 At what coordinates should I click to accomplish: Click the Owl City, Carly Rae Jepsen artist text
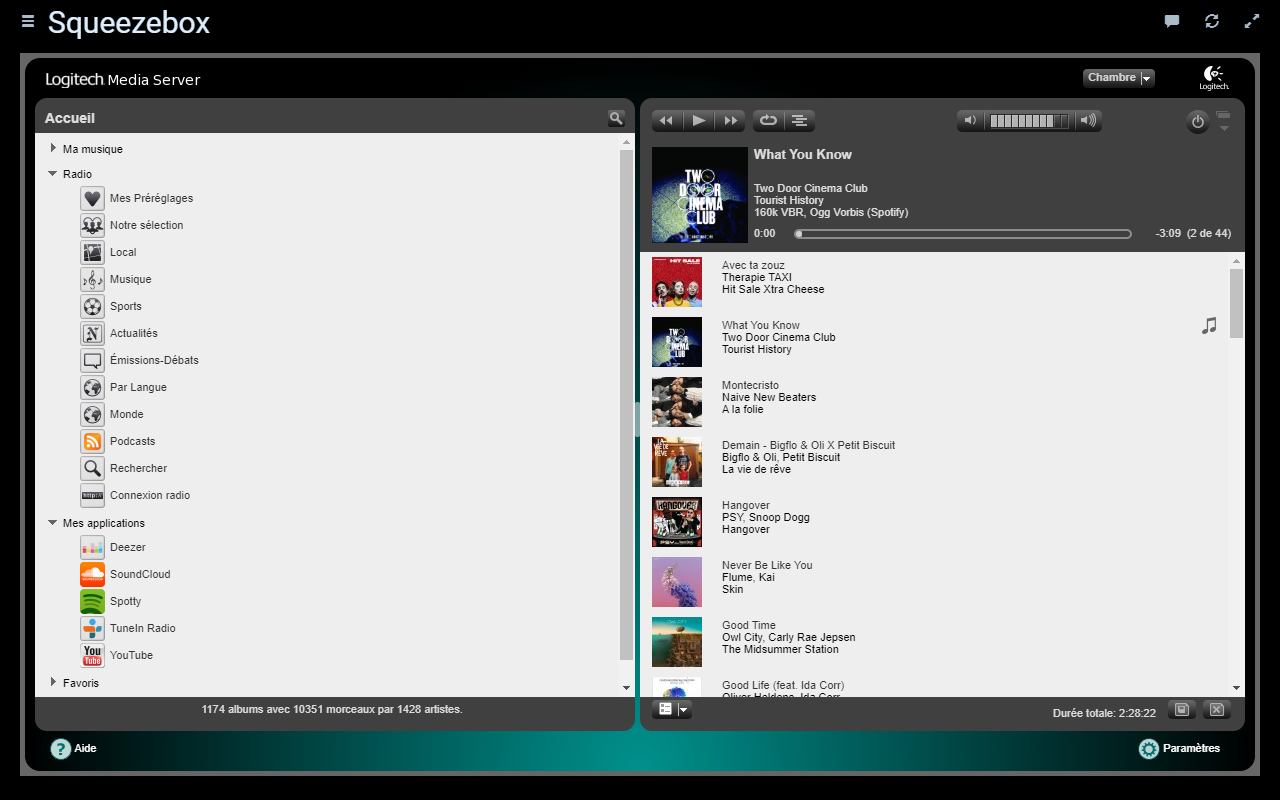click(789, 637)
